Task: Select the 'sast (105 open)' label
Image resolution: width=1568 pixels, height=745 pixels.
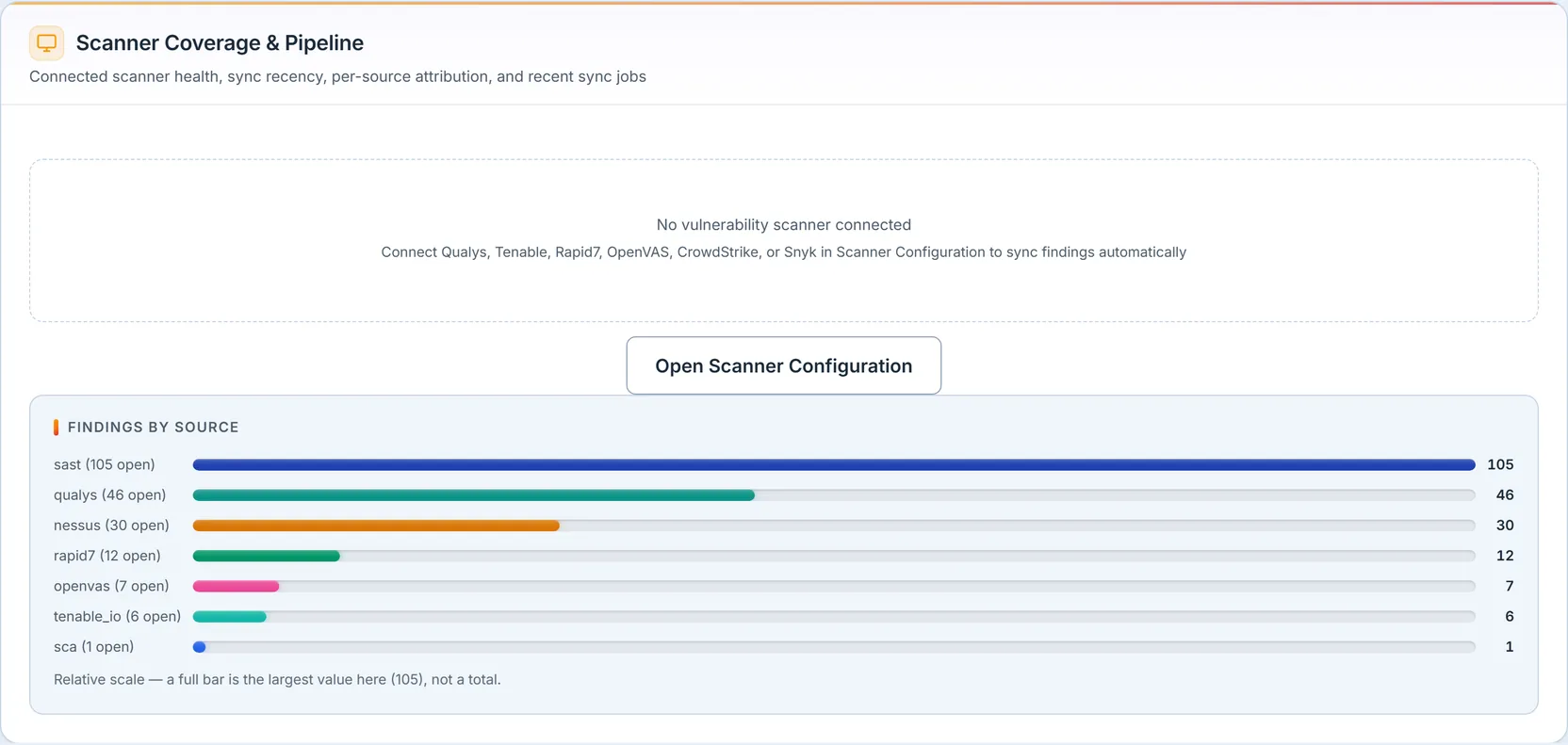Action: coord(105,464)
